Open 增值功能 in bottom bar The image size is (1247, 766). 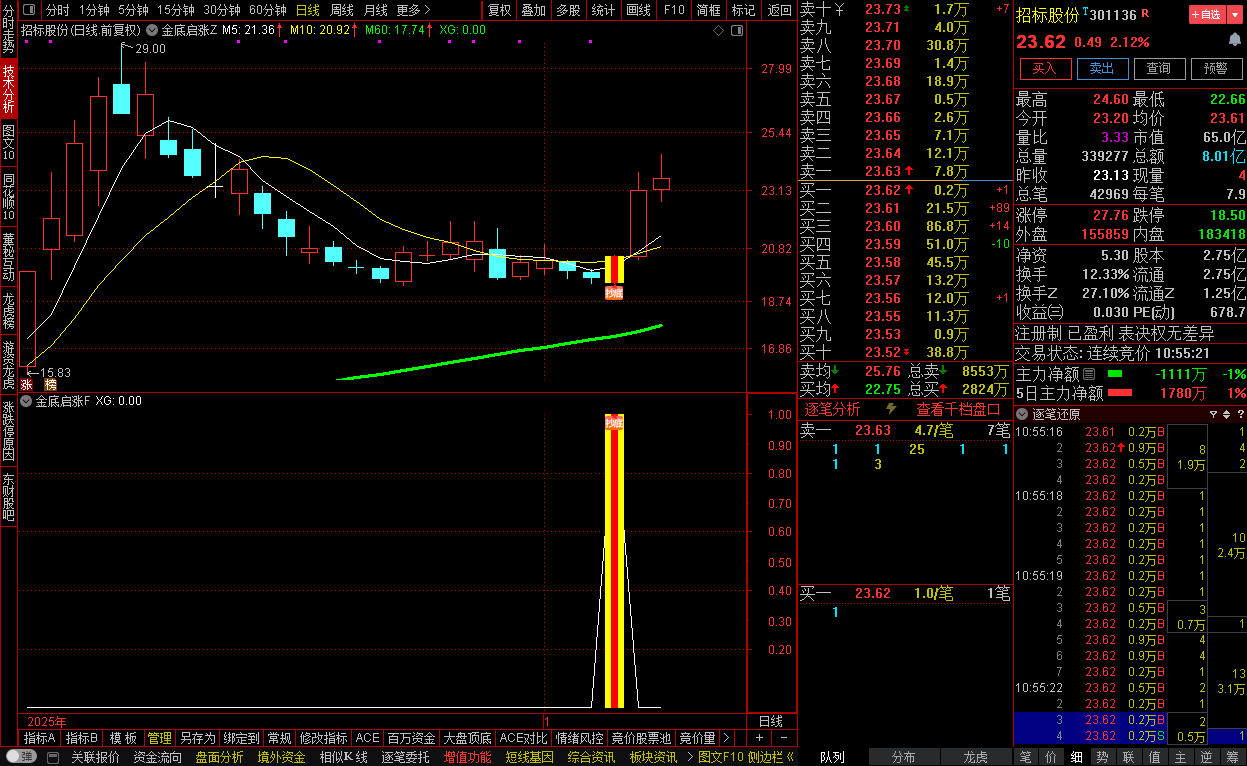[x=468, y=757]
